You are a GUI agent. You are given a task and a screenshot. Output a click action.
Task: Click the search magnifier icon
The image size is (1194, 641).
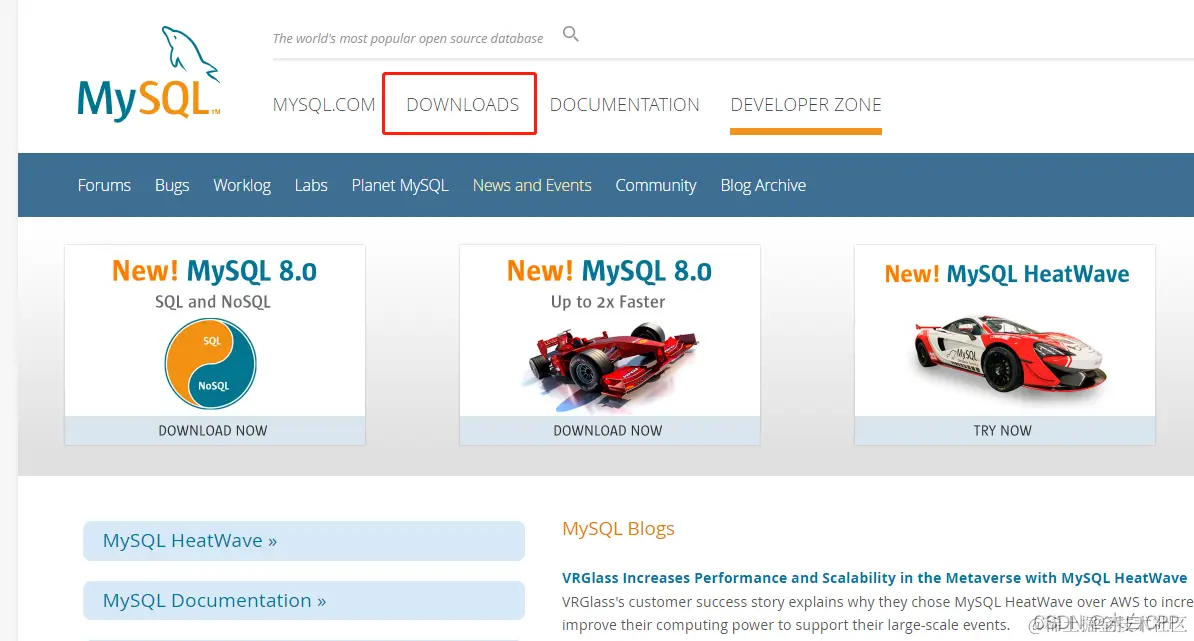(570, 34)
